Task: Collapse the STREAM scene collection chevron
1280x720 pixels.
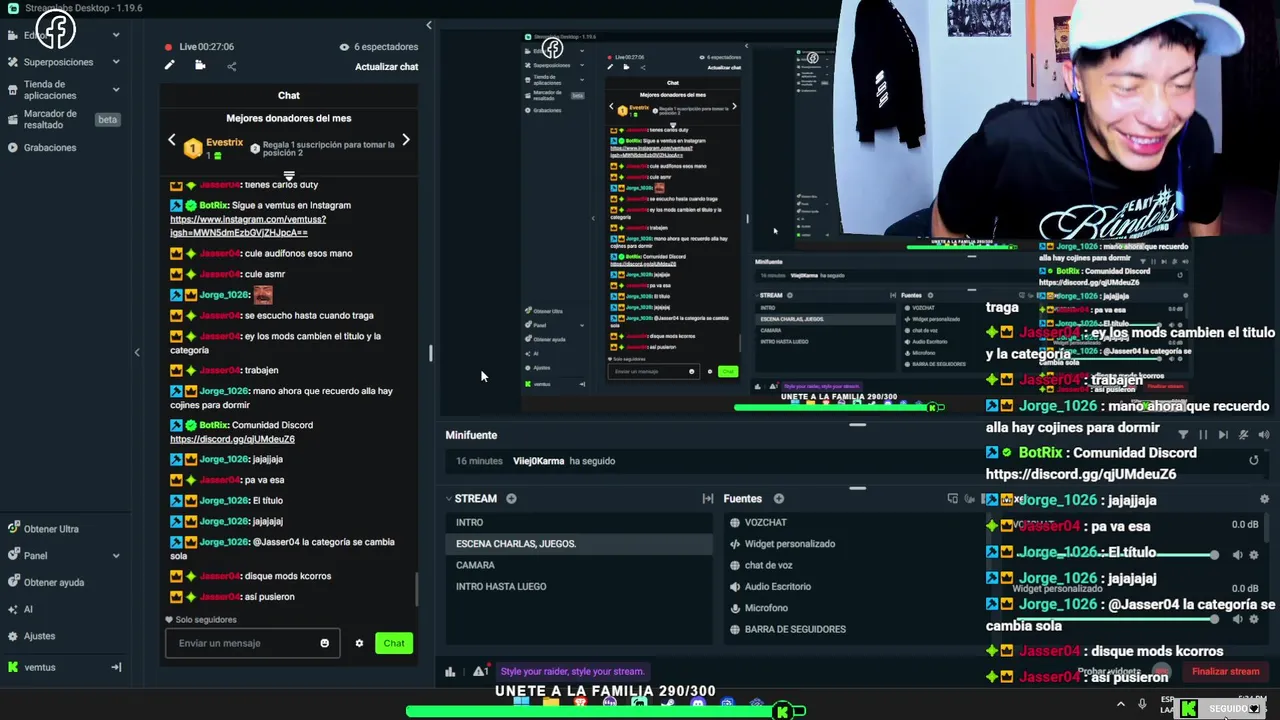Action: click(449, 498)
